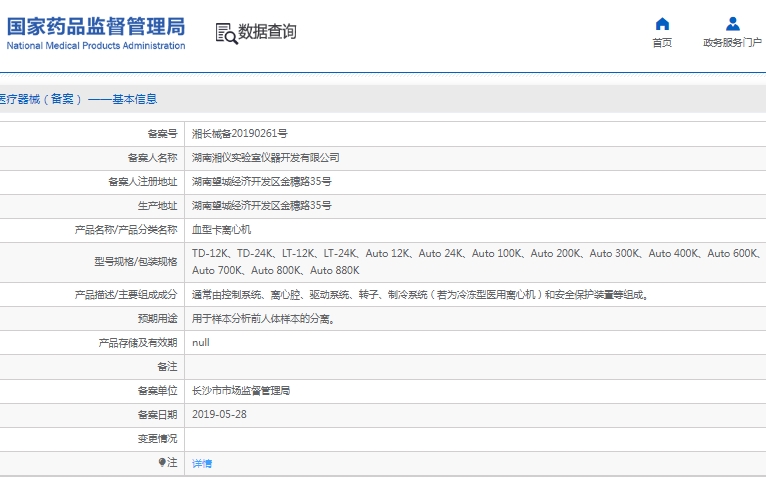
Task: Click the 产品存储及有效期 label
Action: pos(138,343)
